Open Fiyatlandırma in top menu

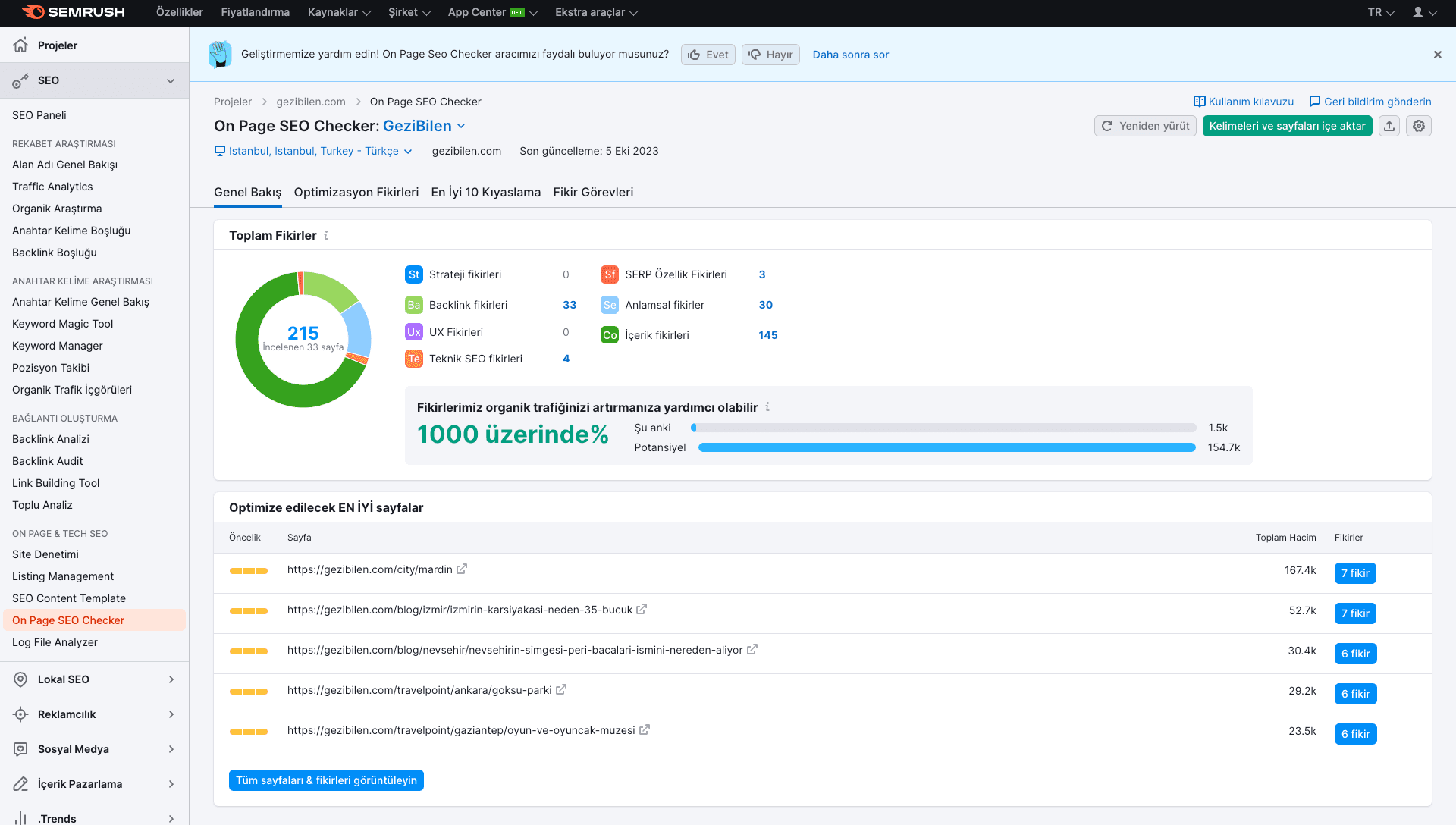point(256,12)
